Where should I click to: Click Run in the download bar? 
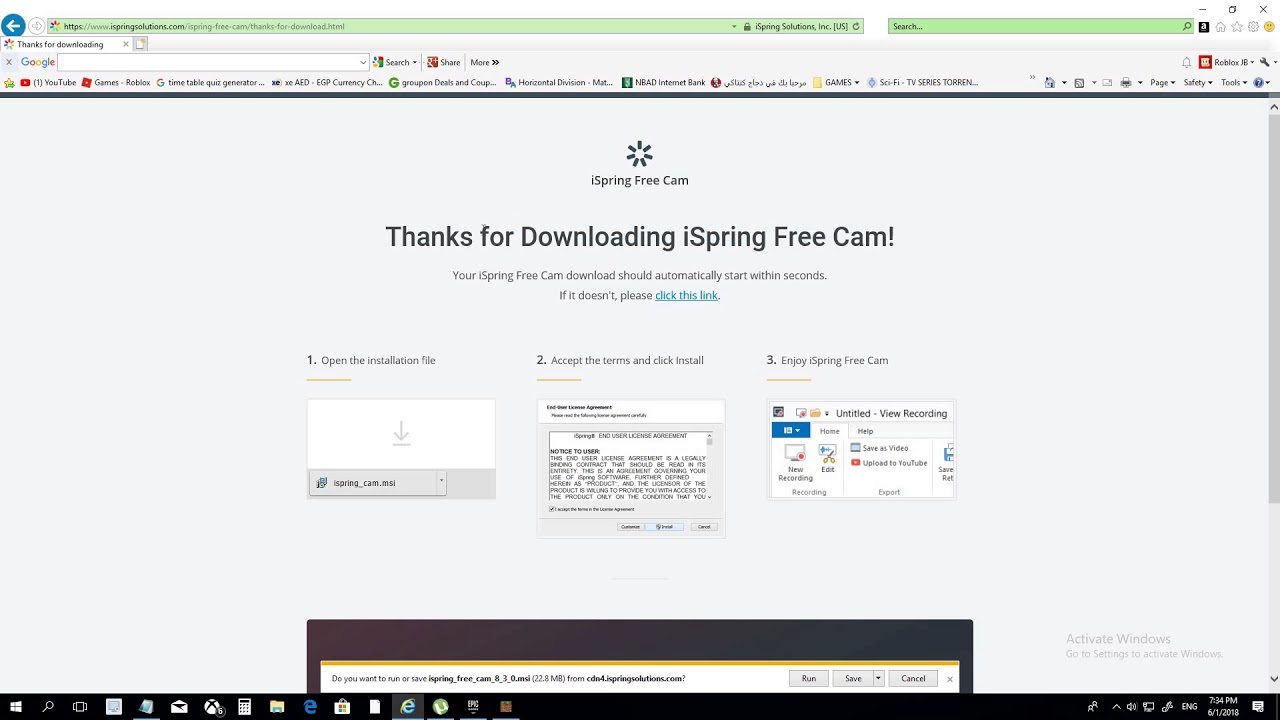tap(809, 678)
